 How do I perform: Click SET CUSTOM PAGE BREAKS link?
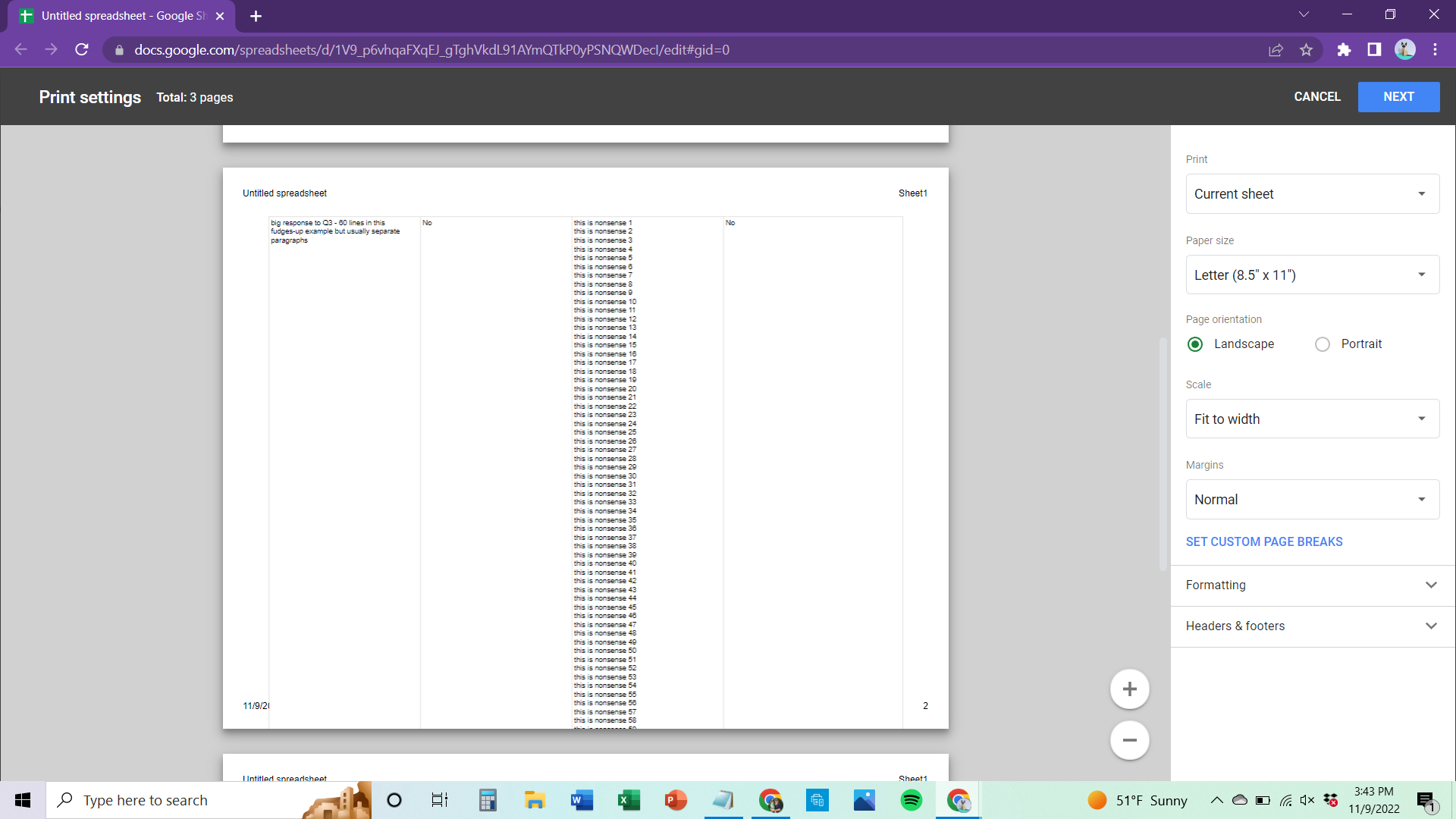1264,541
